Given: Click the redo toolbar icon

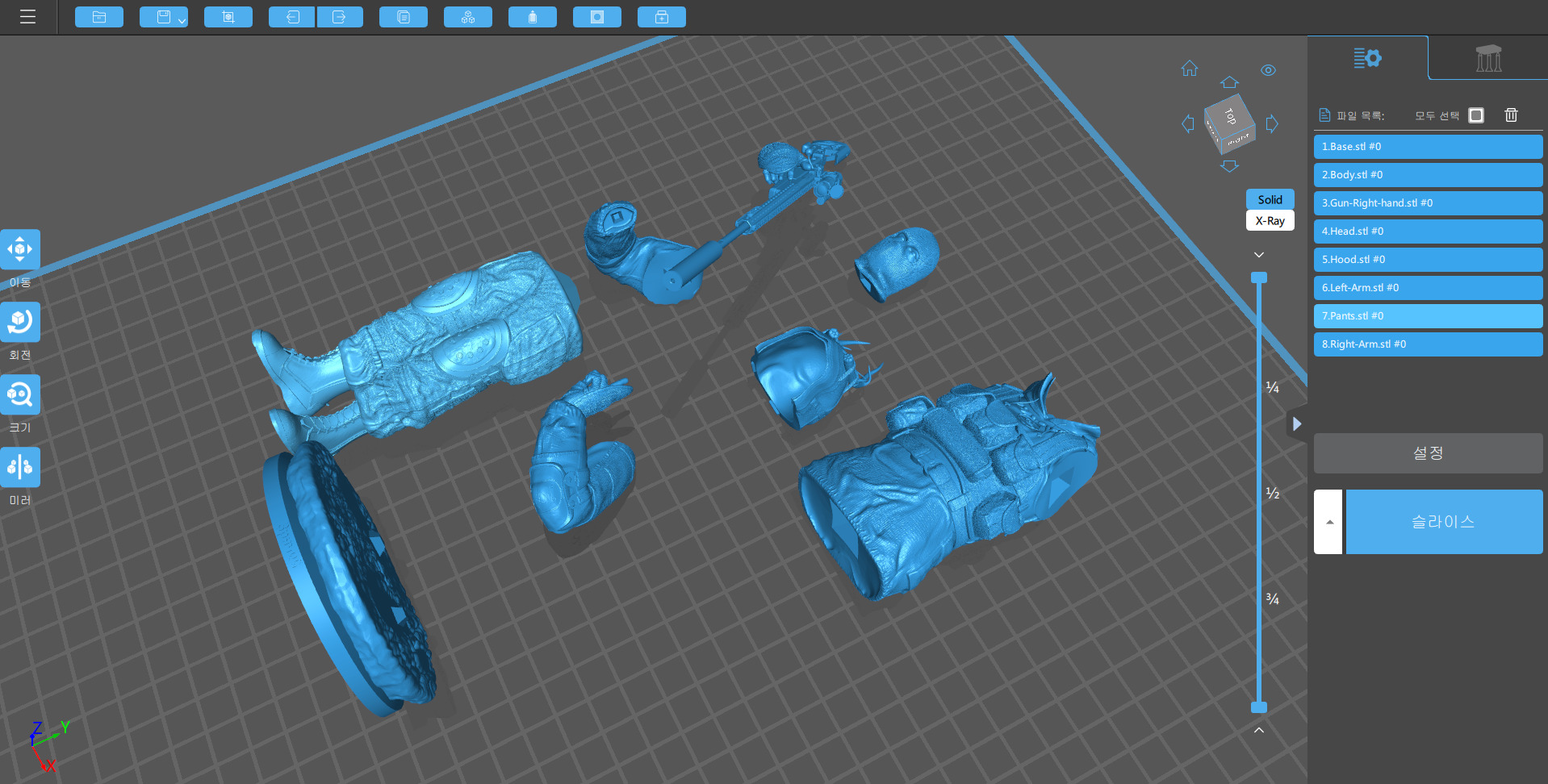Looking at the screenshot, I should point(340,17).
